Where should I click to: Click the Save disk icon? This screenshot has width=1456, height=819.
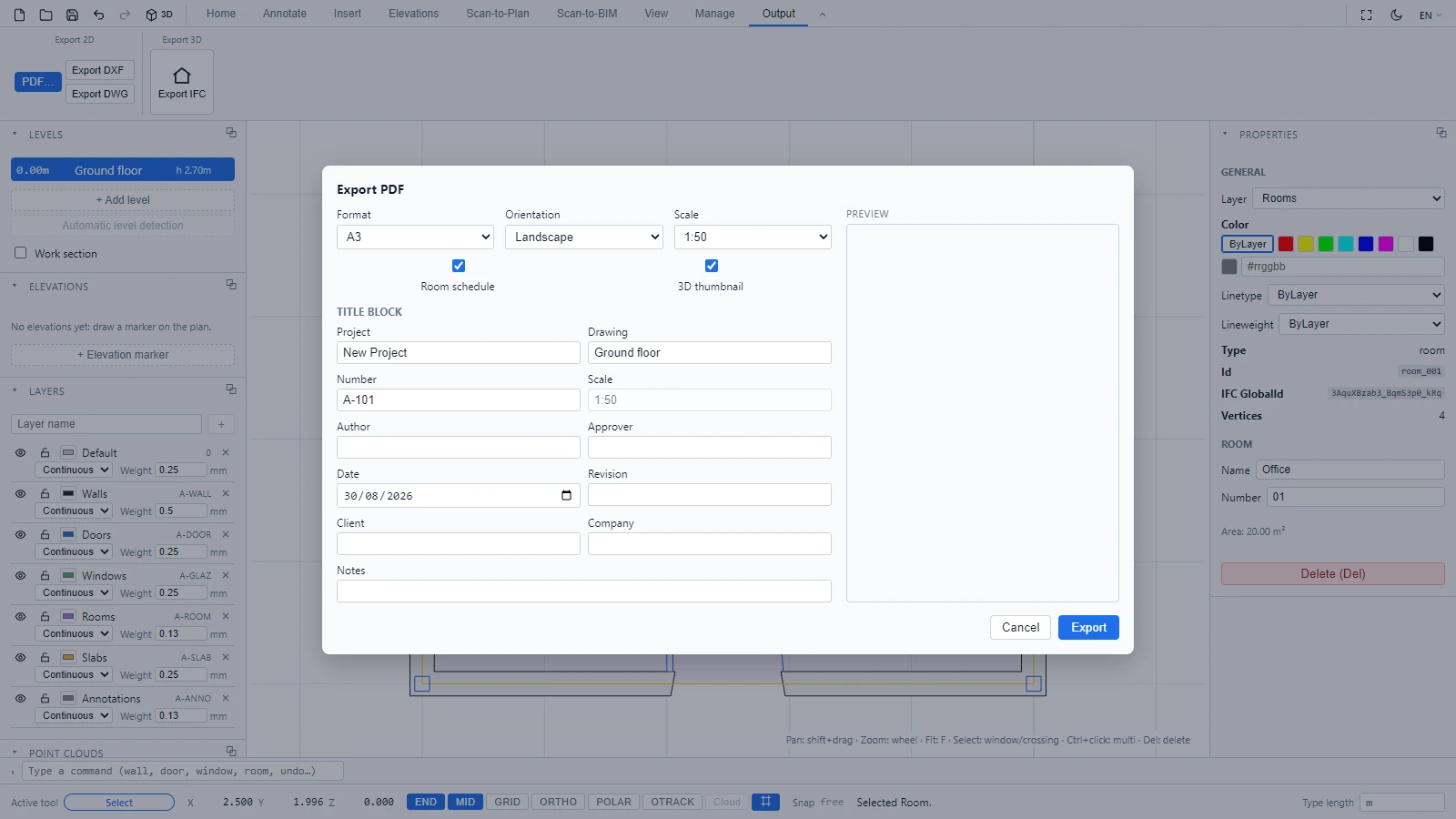coord(72,15)
